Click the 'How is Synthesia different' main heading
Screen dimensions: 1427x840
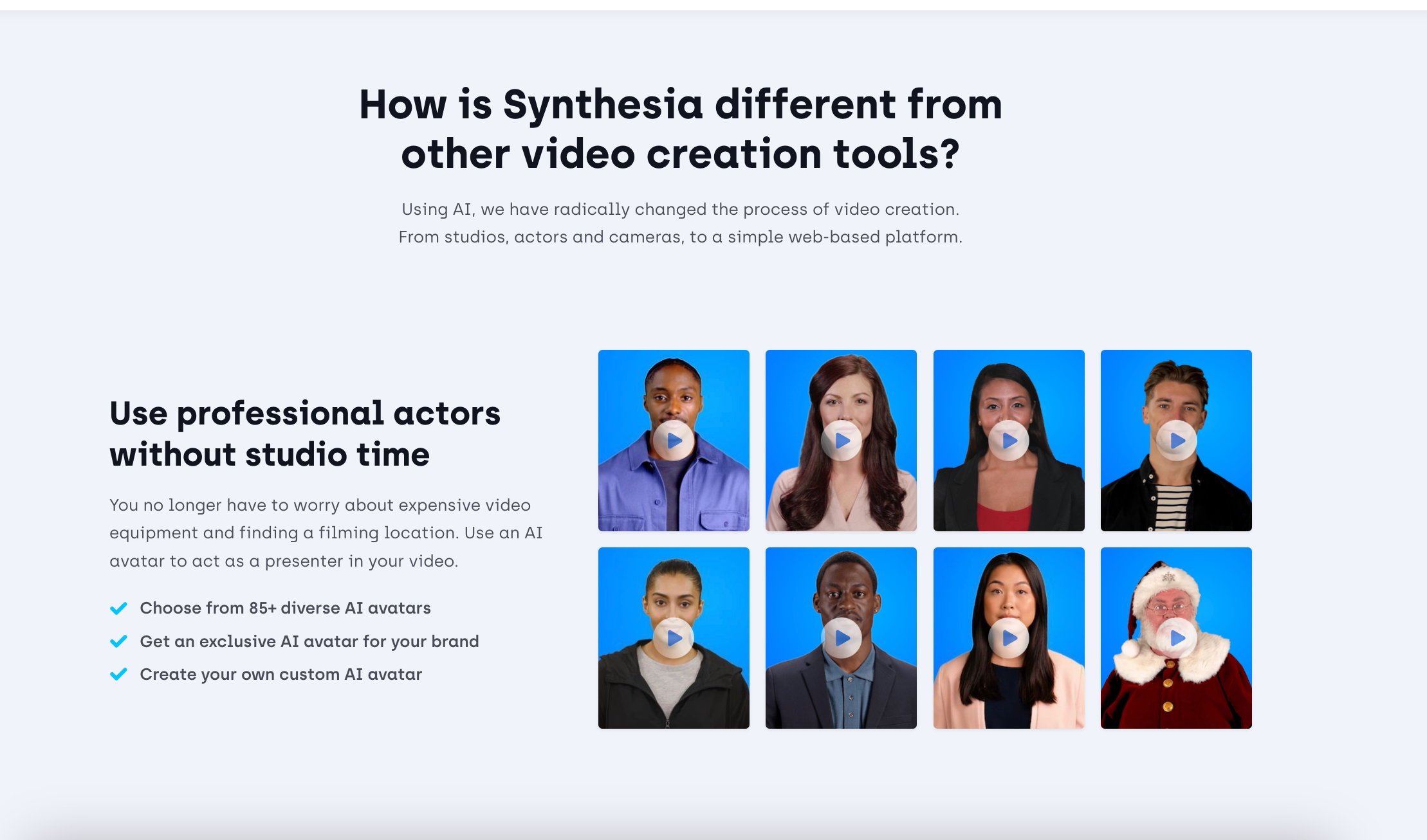[x=681, y=129]
